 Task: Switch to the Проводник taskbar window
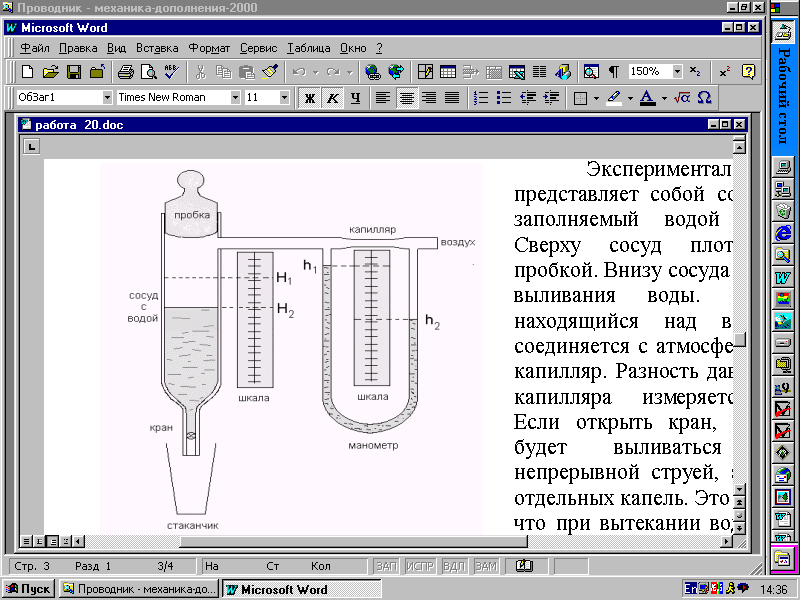point(138,589)
